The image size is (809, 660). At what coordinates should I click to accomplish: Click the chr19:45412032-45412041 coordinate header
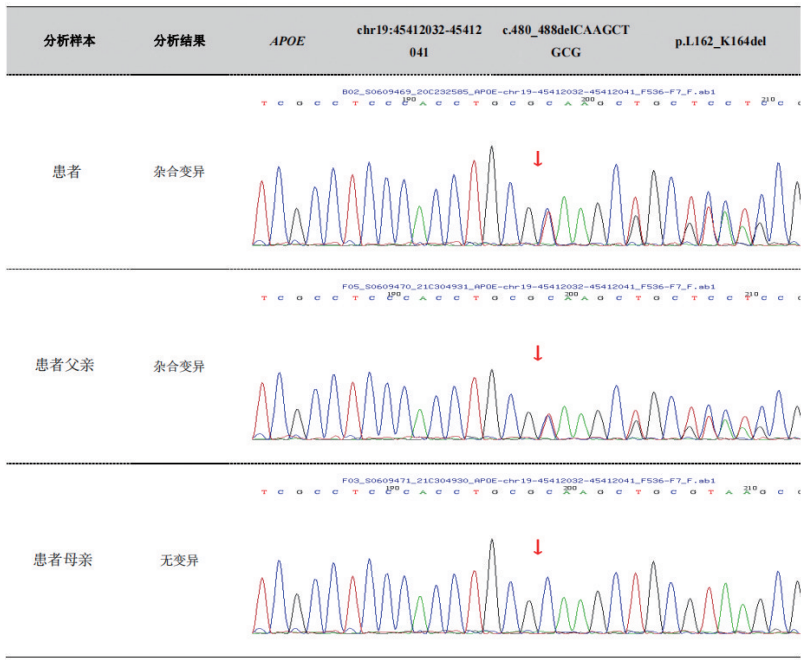tap(419, 40)
